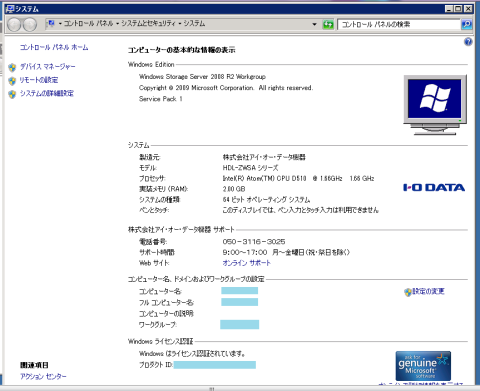Screen dimensions: 480x391
Task: Click the コンピューターの基本的な情報の表示 heading
Action: coord(182,50)
